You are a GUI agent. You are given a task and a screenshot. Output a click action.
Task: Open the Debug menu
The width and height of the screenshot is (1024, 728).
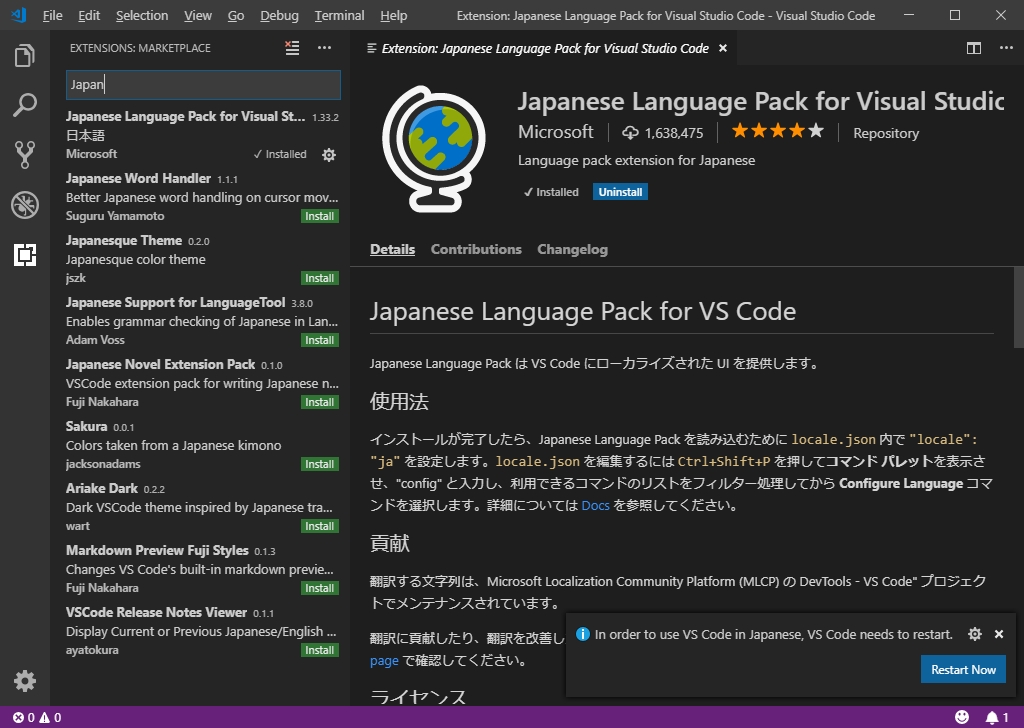[279, 16]
